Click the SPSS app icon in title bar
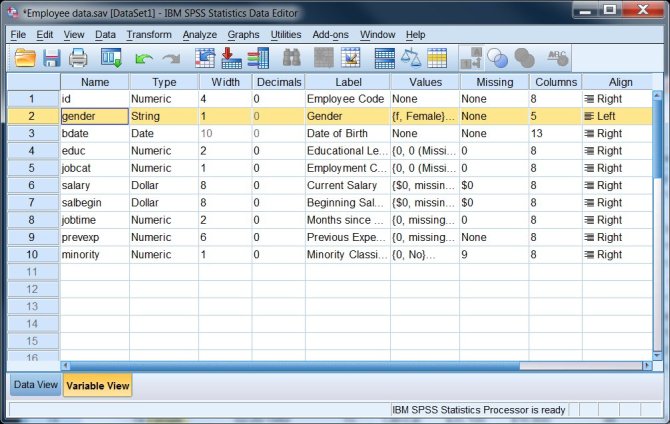The height and width of the screenshot is (424, 670). coord(13,13)
